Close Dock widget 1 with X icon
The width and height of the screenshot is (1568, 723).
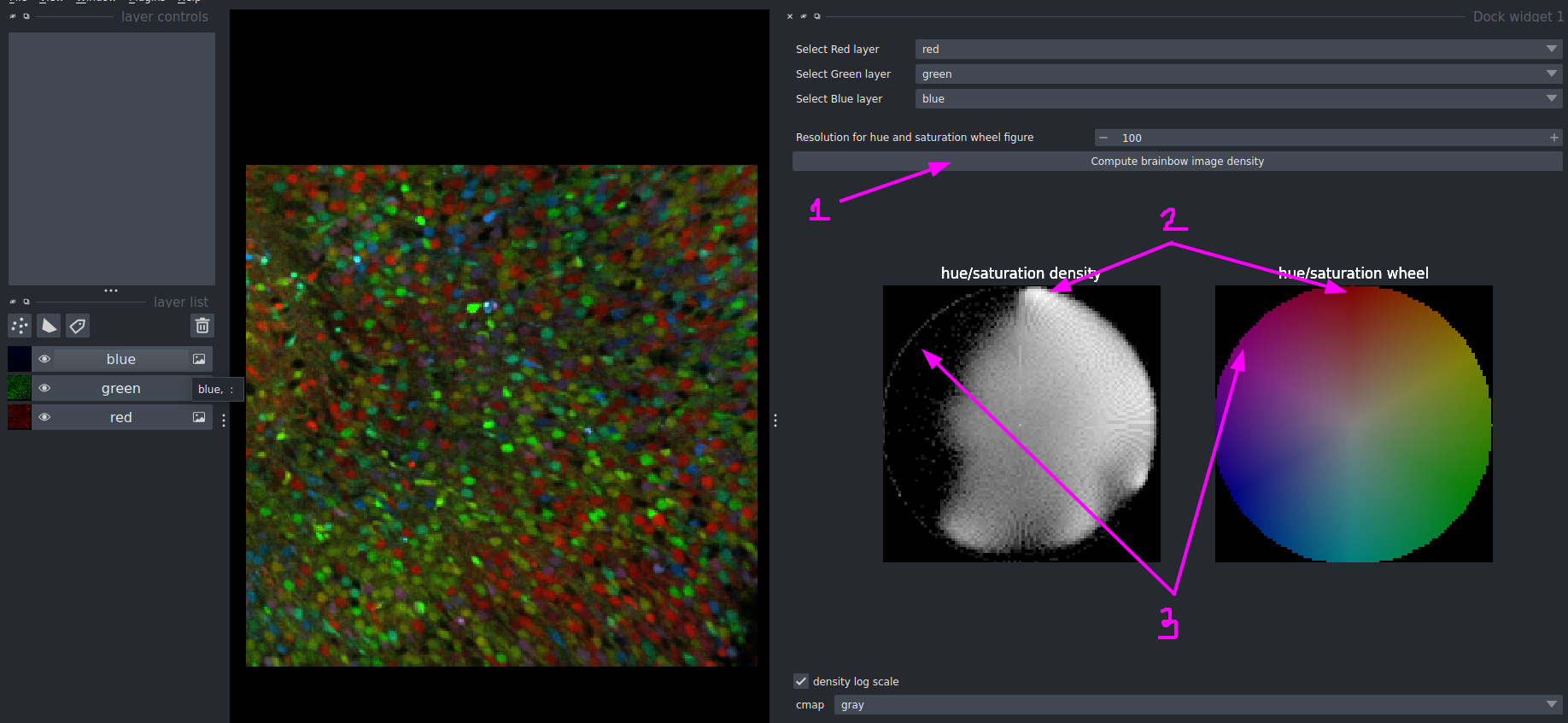click(x=790, y=16)
